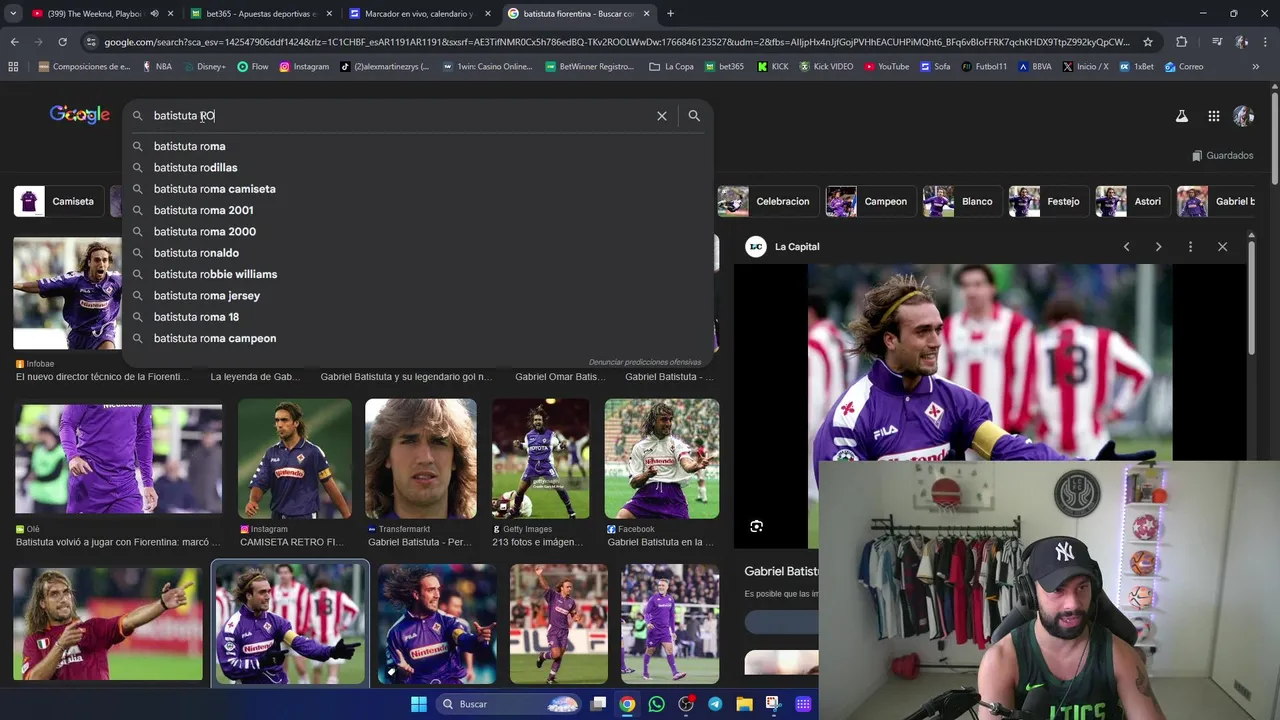Select suggestion 'batistuta roma camiseta'
Viewport: 1280px width, 720px height.
tap(418, 189)
